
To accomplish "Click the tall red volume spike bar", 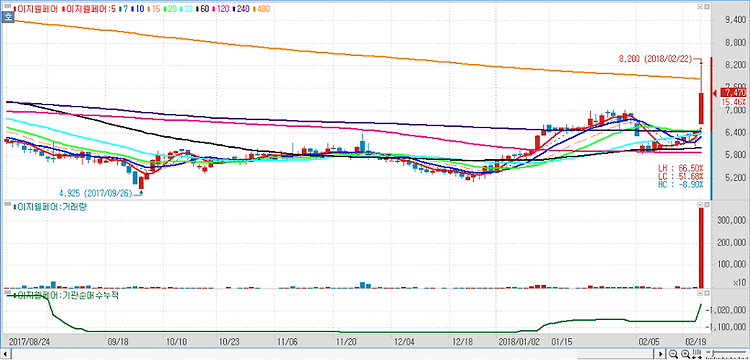I will point(701,248).
